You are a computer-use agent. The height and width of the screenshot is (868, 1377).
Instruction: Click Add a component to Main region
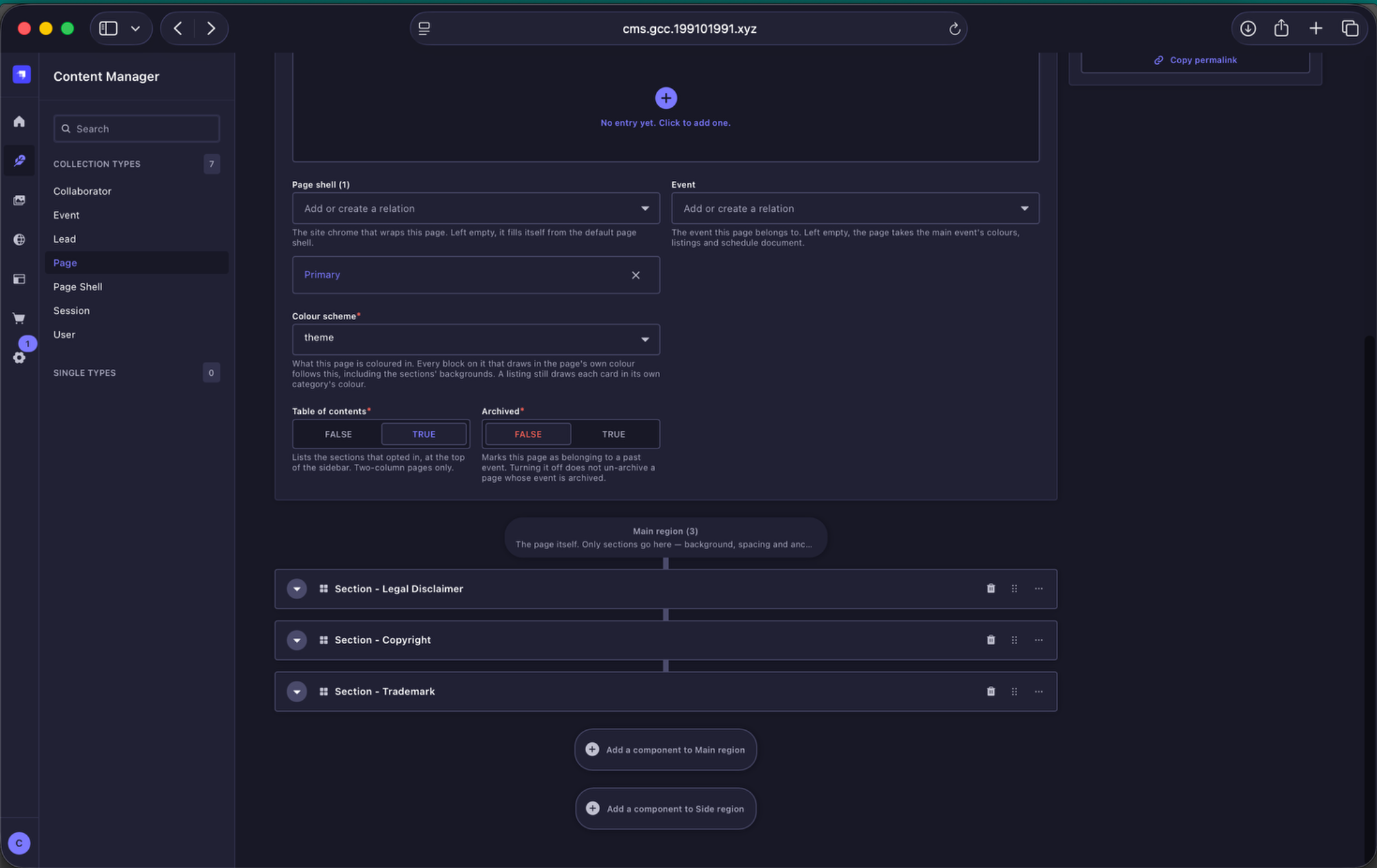tap(665, 750)
